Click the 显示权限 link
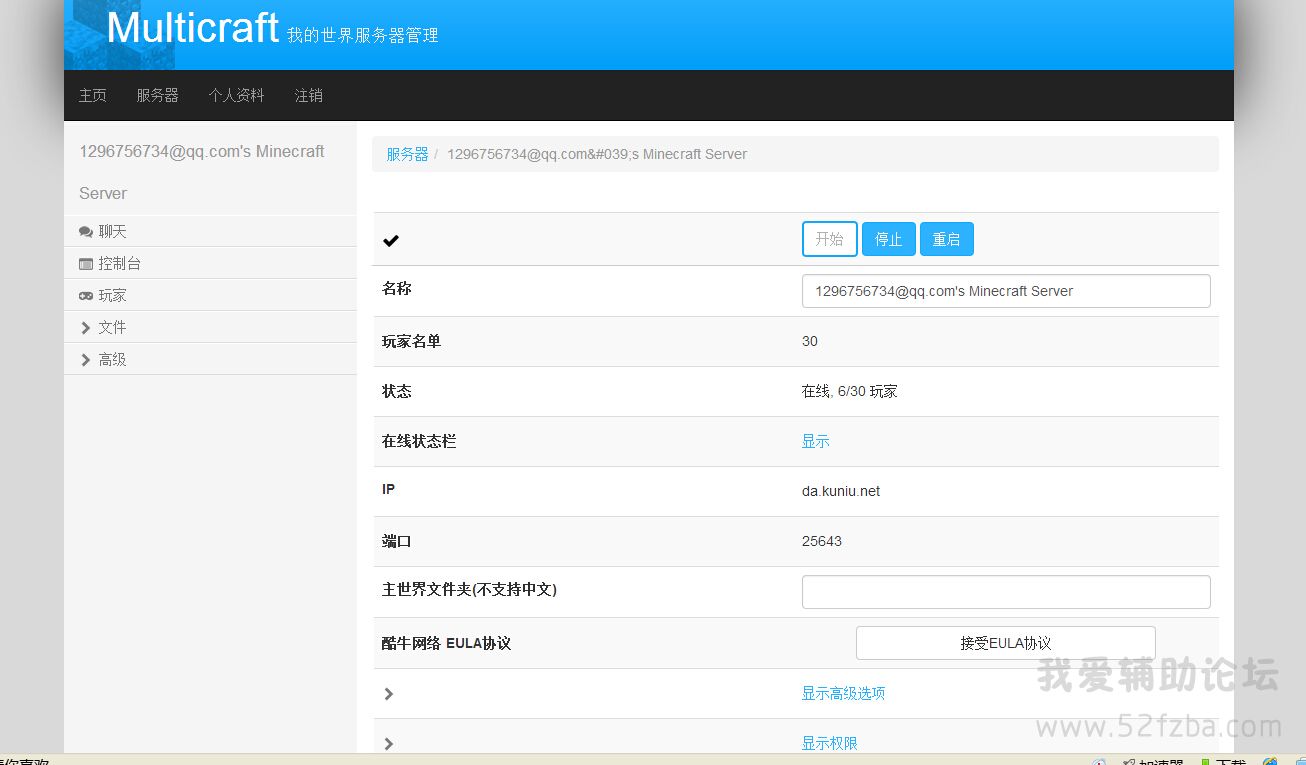The height and width of the screenshot is (765, 1306). [x=830, y=743]
